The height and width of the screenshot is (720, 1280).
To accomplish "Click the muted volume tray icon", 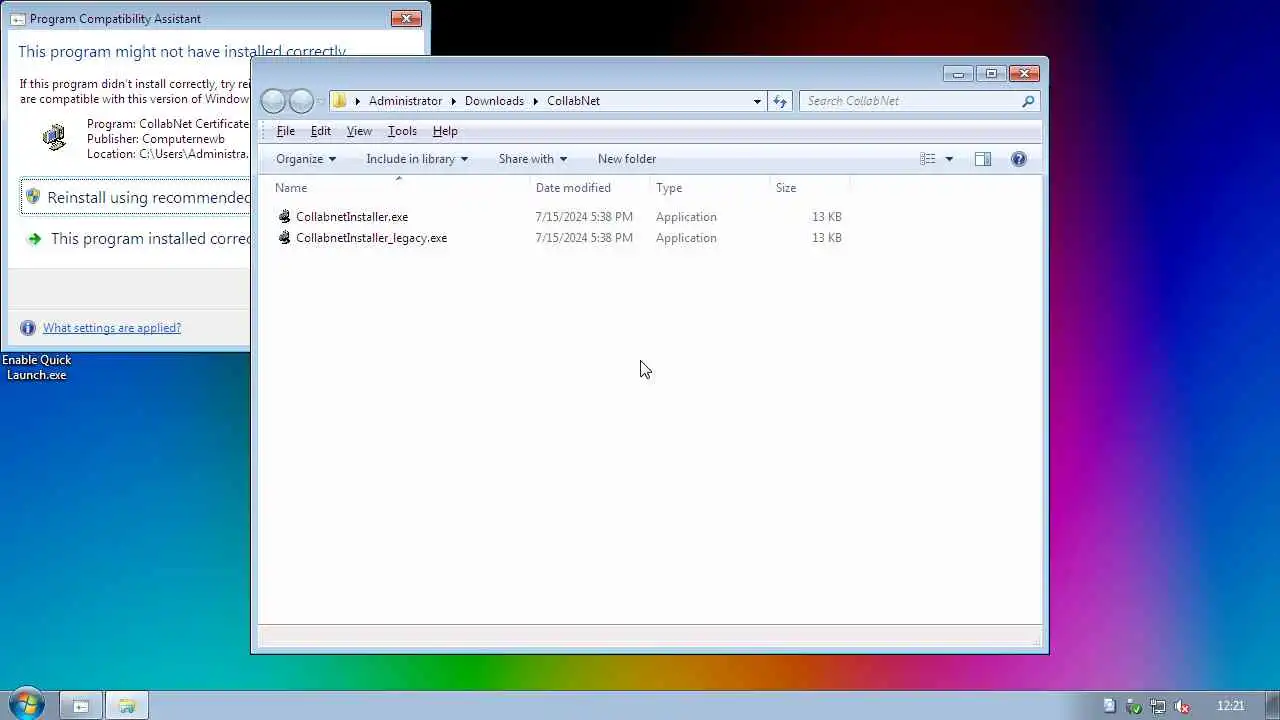I will [x=1182, y=706].
